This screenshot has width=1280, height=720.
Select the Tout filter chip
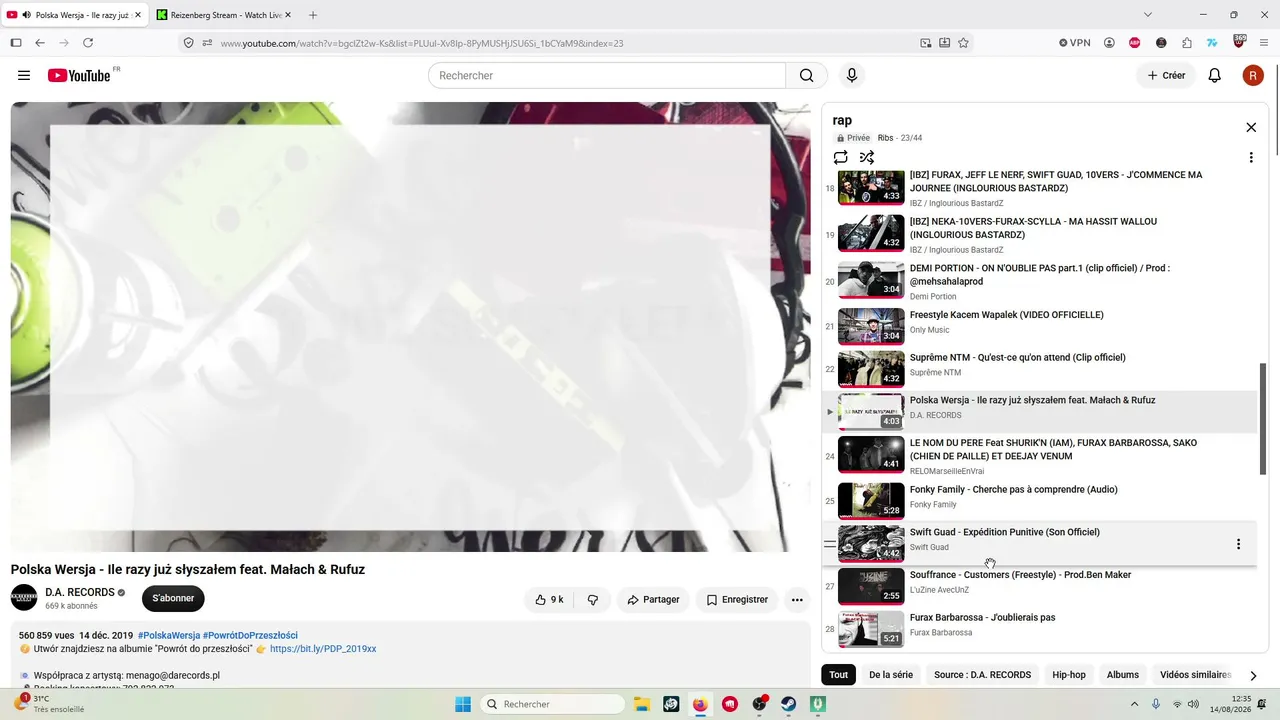tap(839, 675)
